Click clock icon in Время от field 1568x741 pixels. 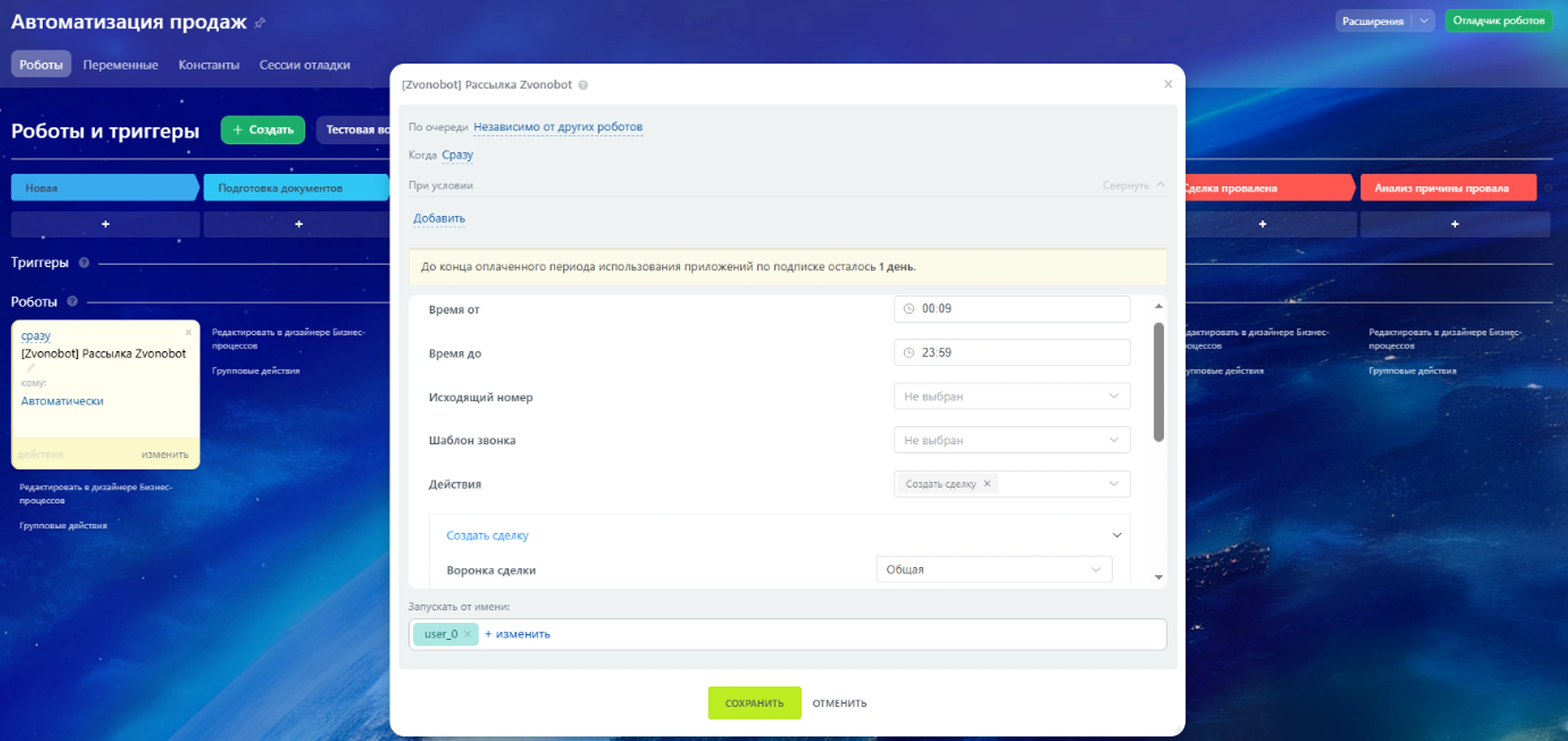(x=908, y=309)
